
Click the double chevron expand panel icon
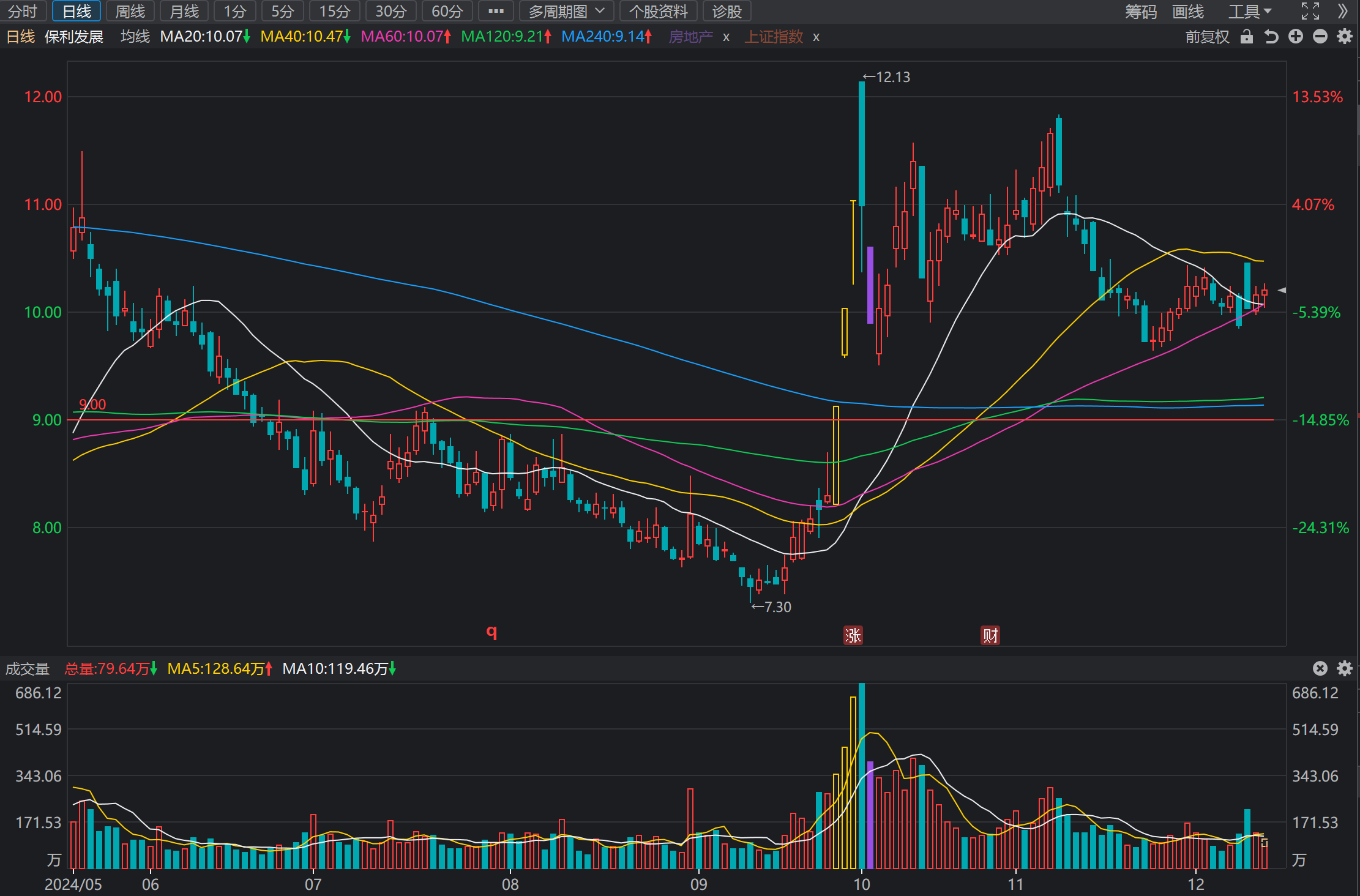[1342, 11]
